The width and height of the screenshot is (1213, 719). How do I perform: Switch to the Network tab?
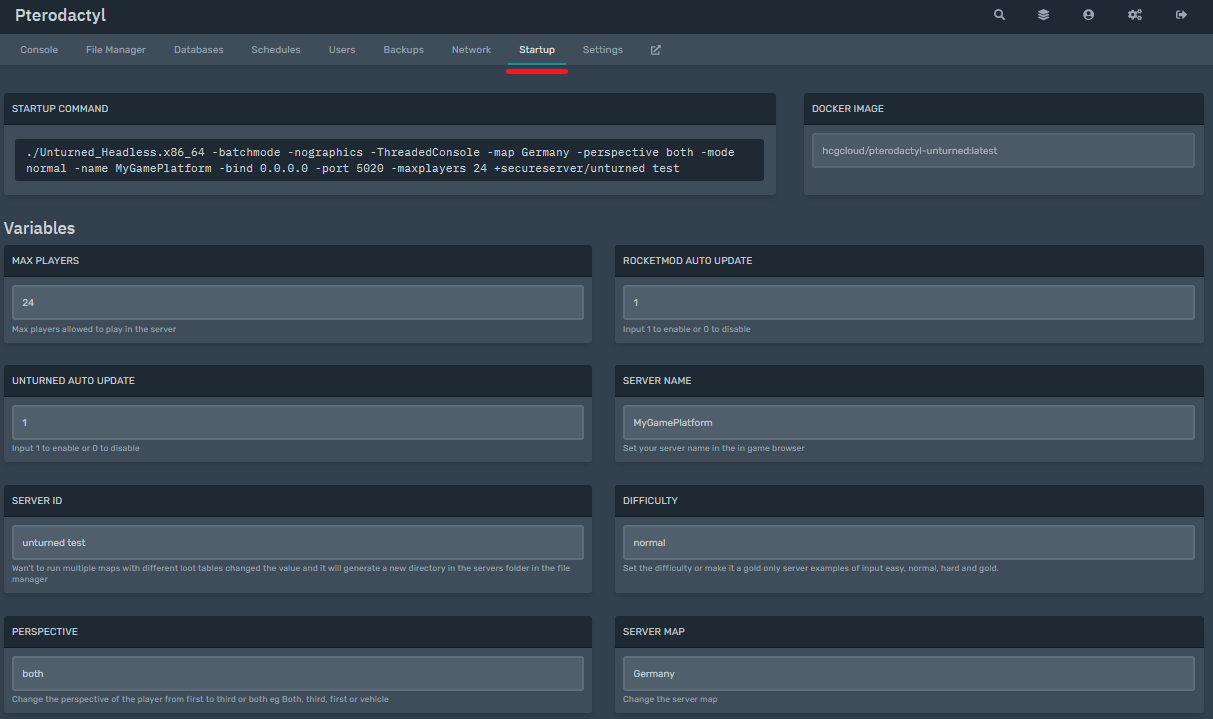coord(471,50)
